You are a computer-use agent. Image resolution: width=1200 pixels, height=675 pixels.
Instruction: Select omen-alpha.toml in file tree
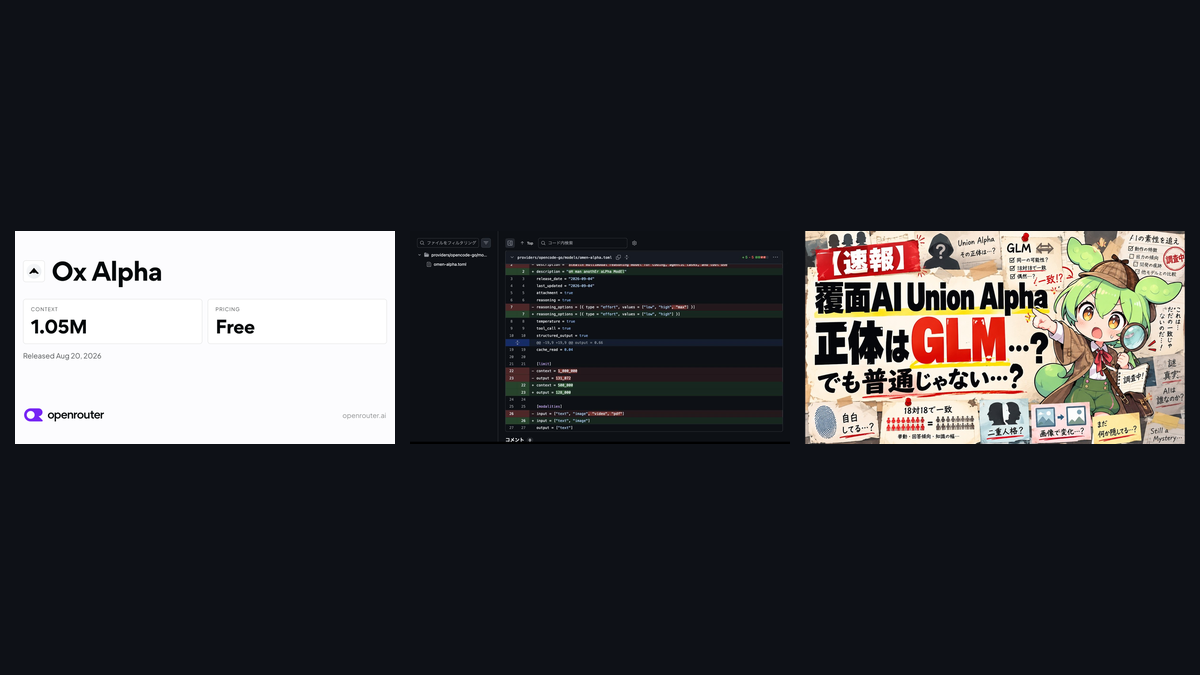[x=450, y=264]
